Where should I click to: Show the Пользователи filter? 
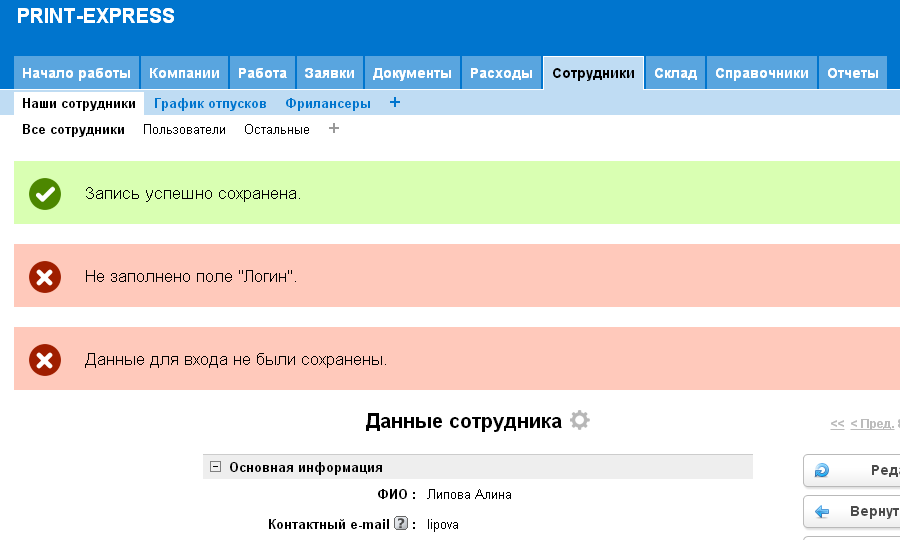(184, 130)
